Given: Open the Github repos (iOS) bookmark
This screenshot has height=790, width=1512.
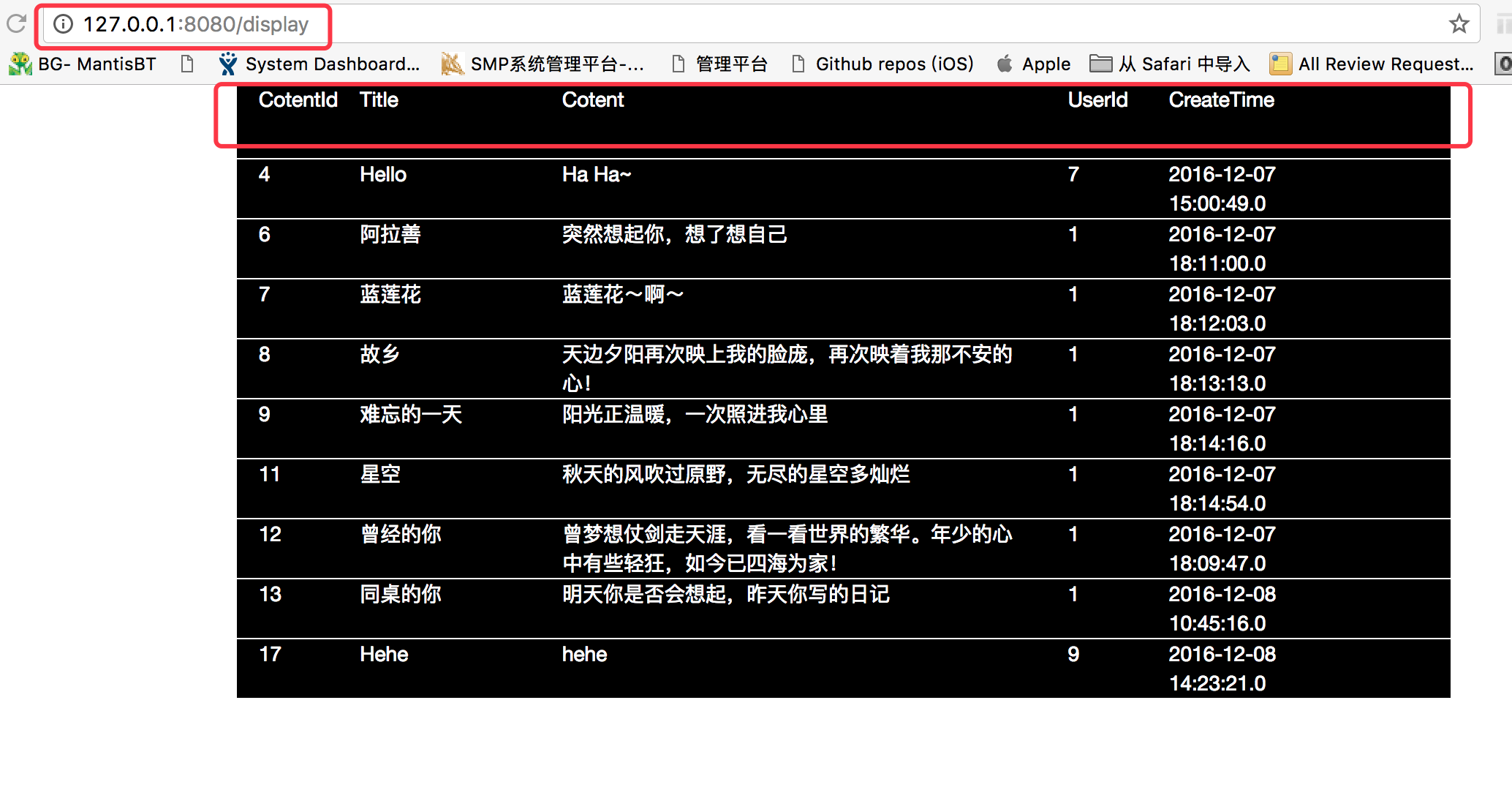Looking at the screenshot, I should (x=883, y=64).
